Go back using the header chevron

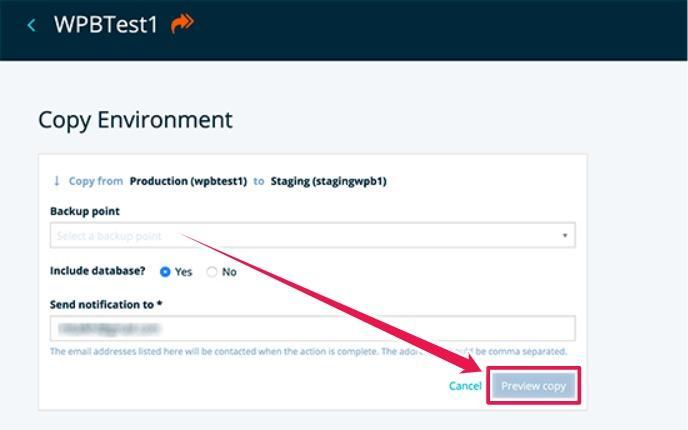pos(31,25)
